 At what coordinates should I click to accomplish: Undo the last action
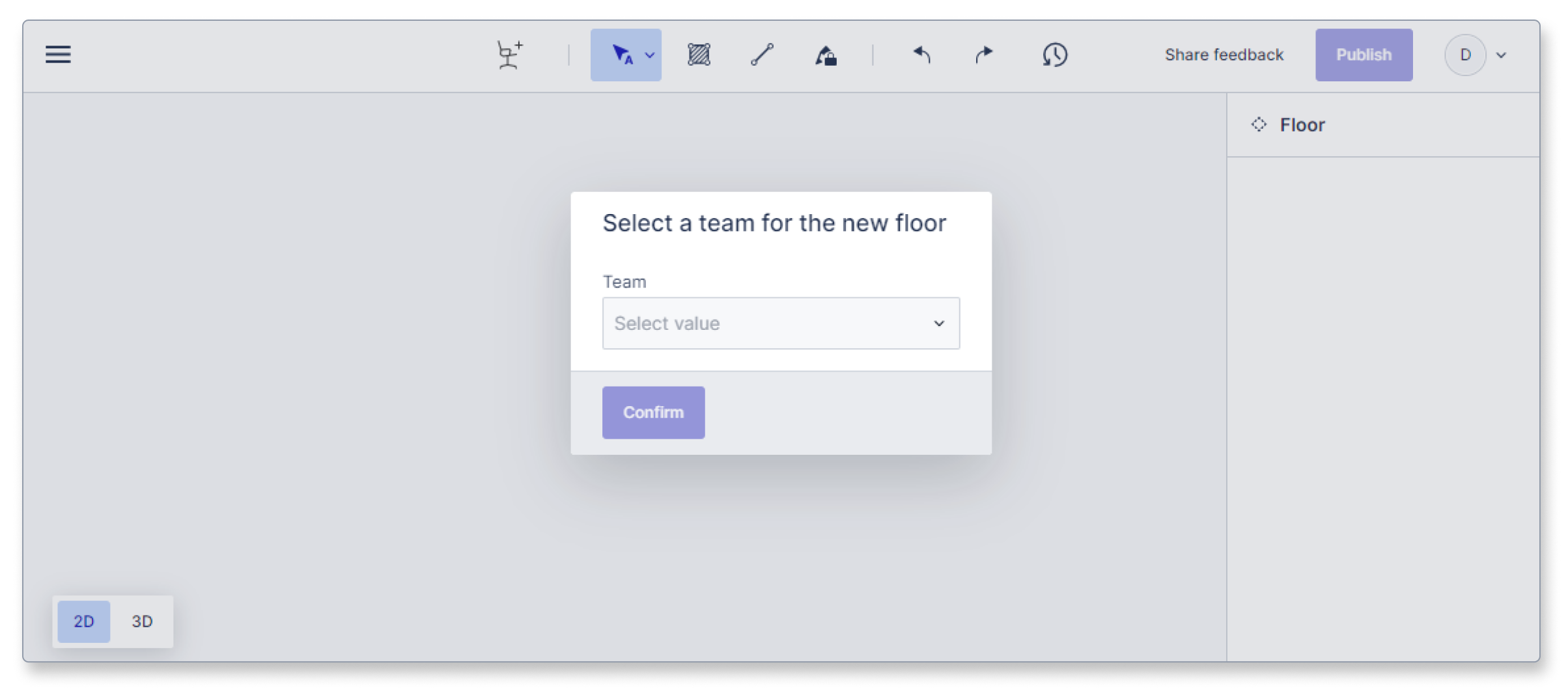tap(921, 55)
